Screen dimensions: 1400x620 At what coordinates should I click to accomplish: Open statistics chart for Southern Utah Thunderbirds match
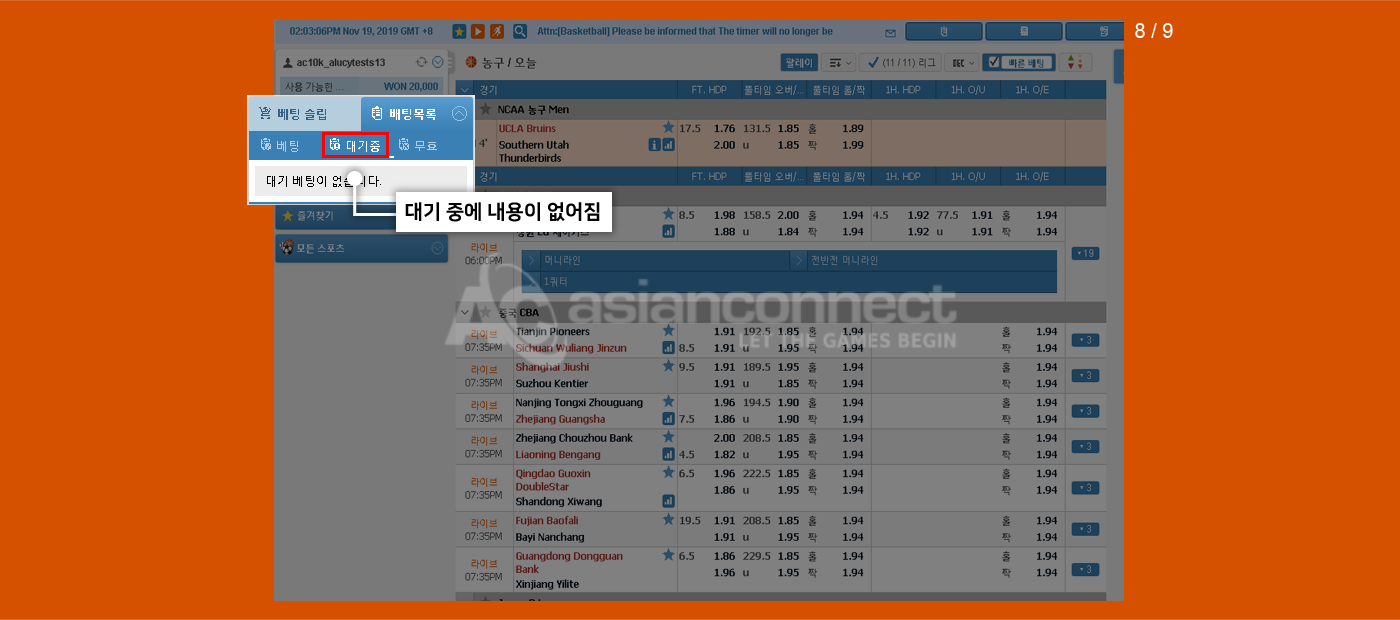pyautogui.click(x=668, y=145)
